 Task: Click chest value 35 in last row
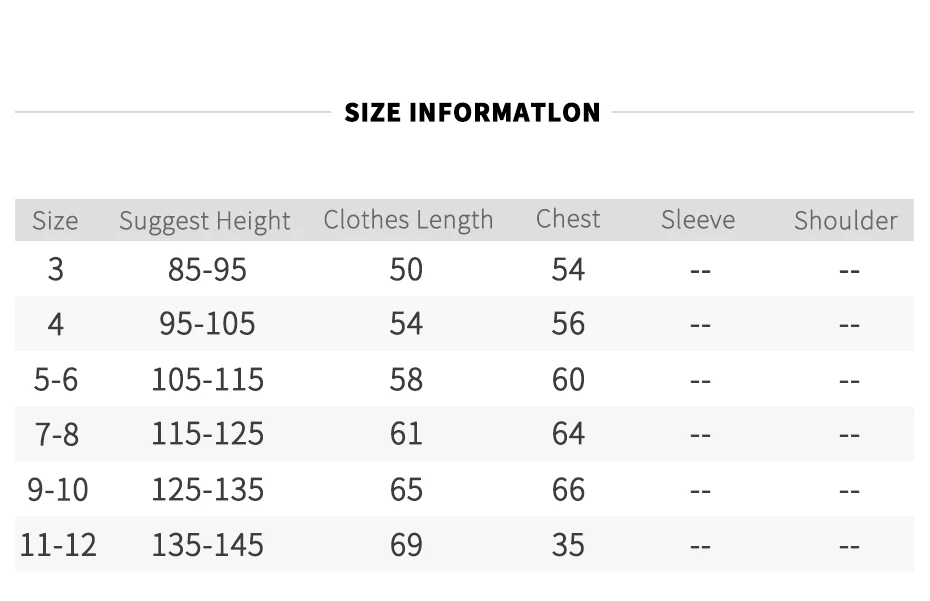(568, 545)
